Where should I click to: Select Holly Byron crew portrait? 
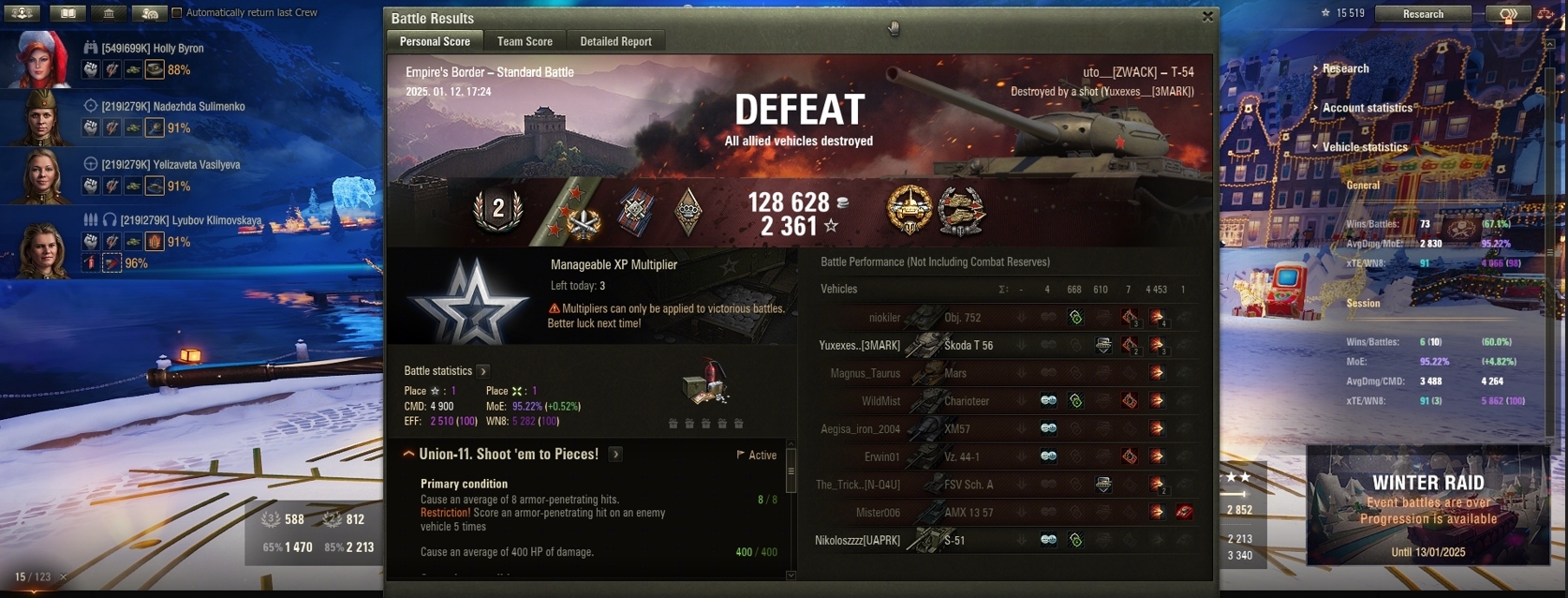[39, 59]
